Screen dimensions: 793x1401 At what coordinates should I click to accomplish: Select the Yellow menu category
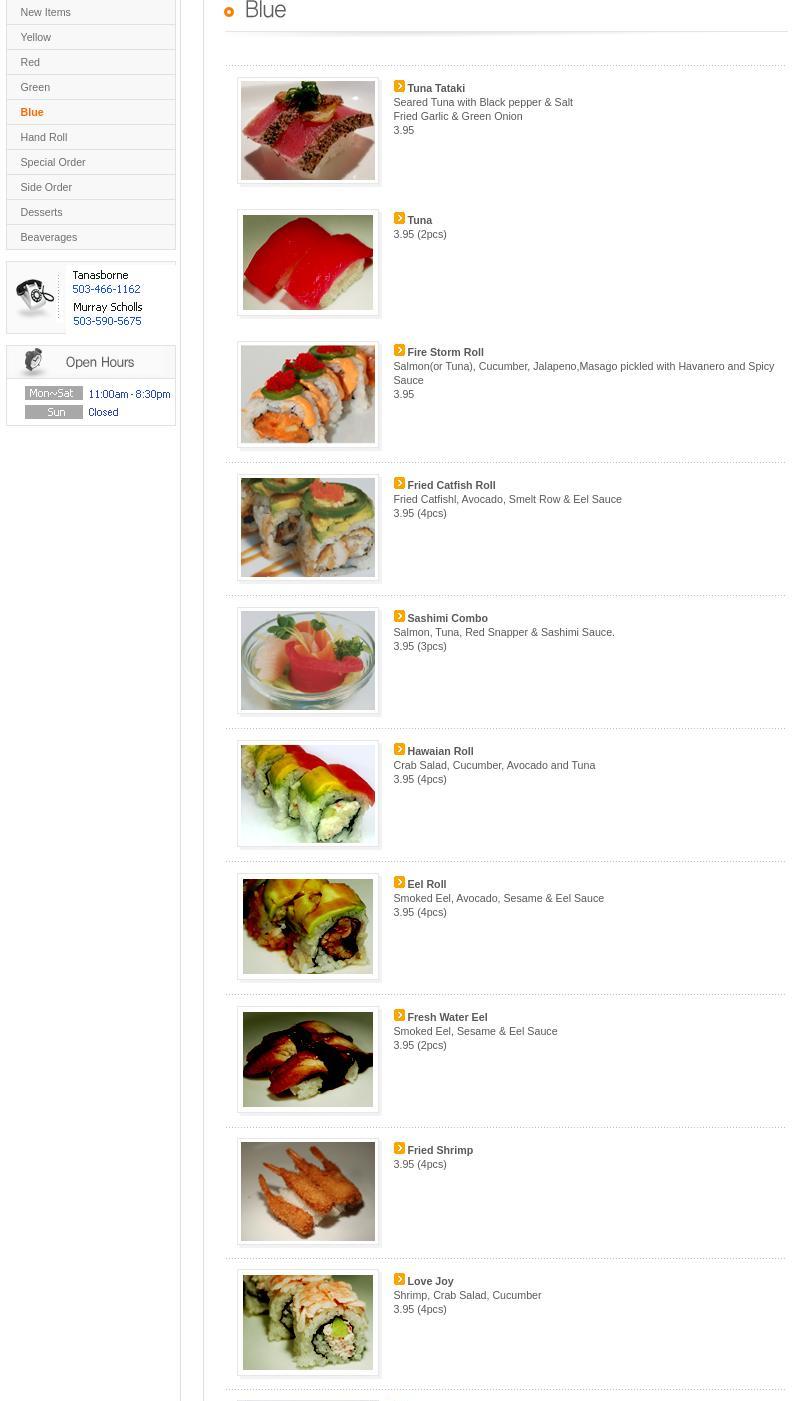click(91, 37)
